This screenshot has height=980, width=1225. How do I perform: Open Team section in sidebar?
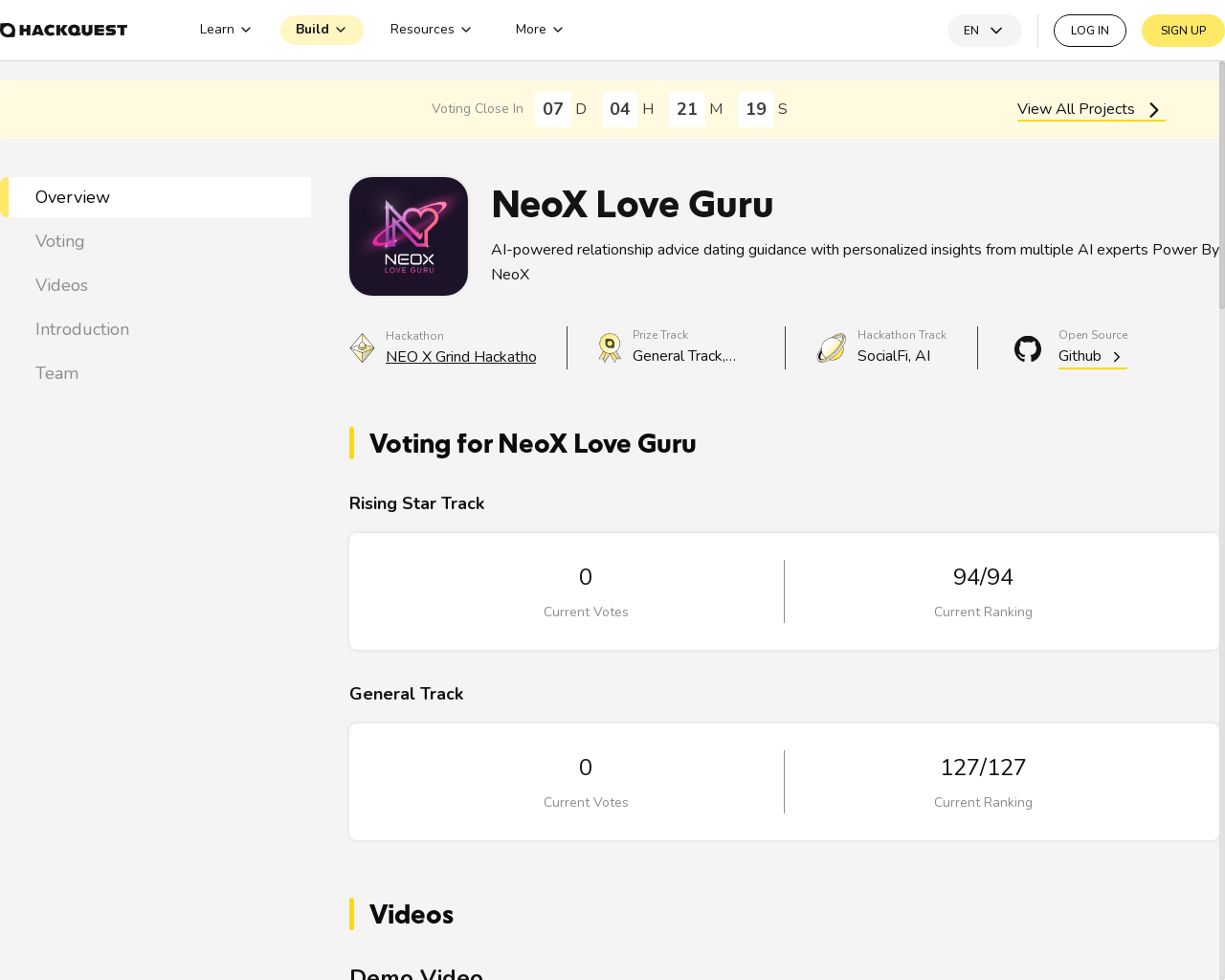tap(156, 373)
